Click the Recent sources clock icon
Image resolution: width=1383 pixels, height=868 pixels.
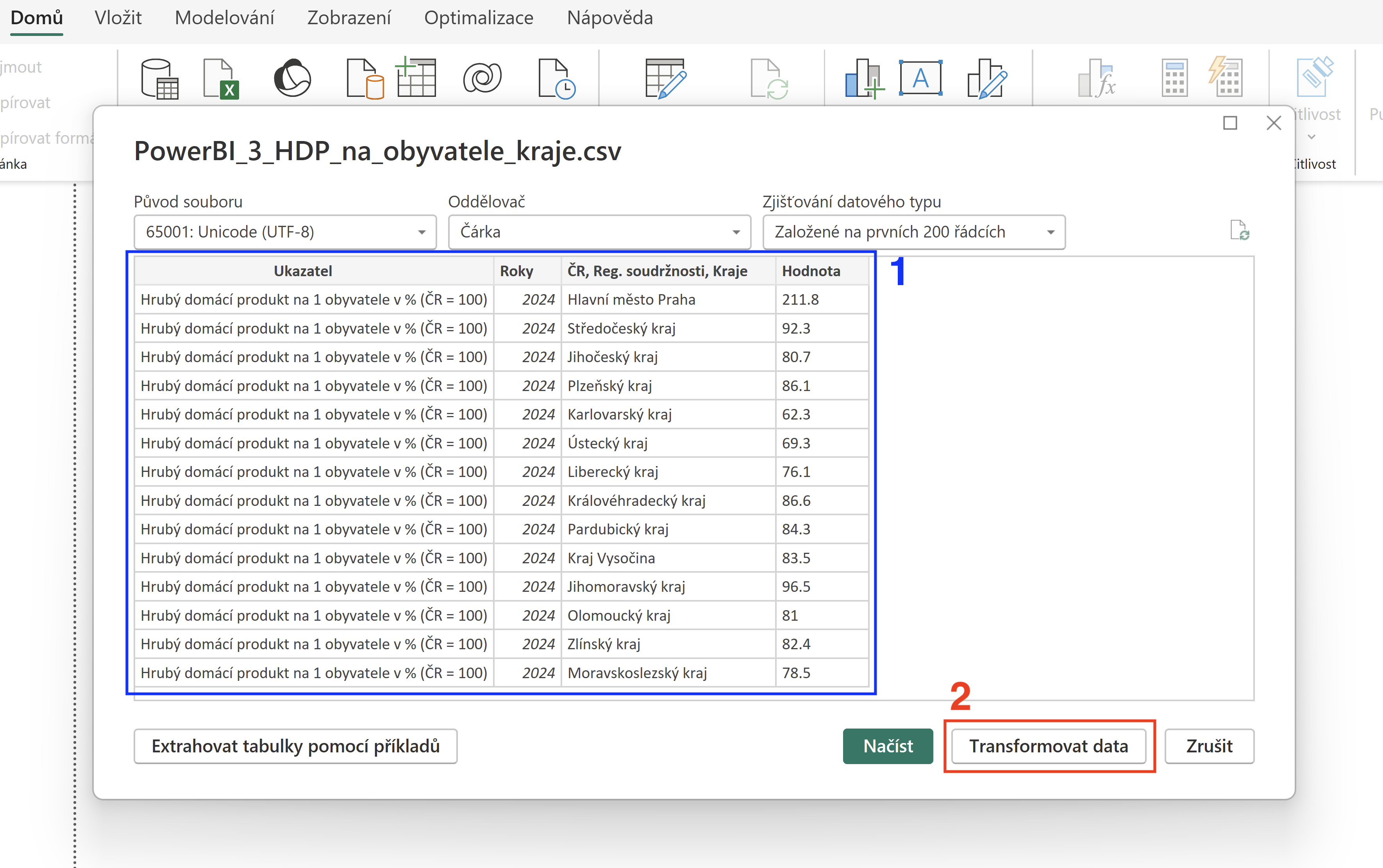(x=557, y=79)
